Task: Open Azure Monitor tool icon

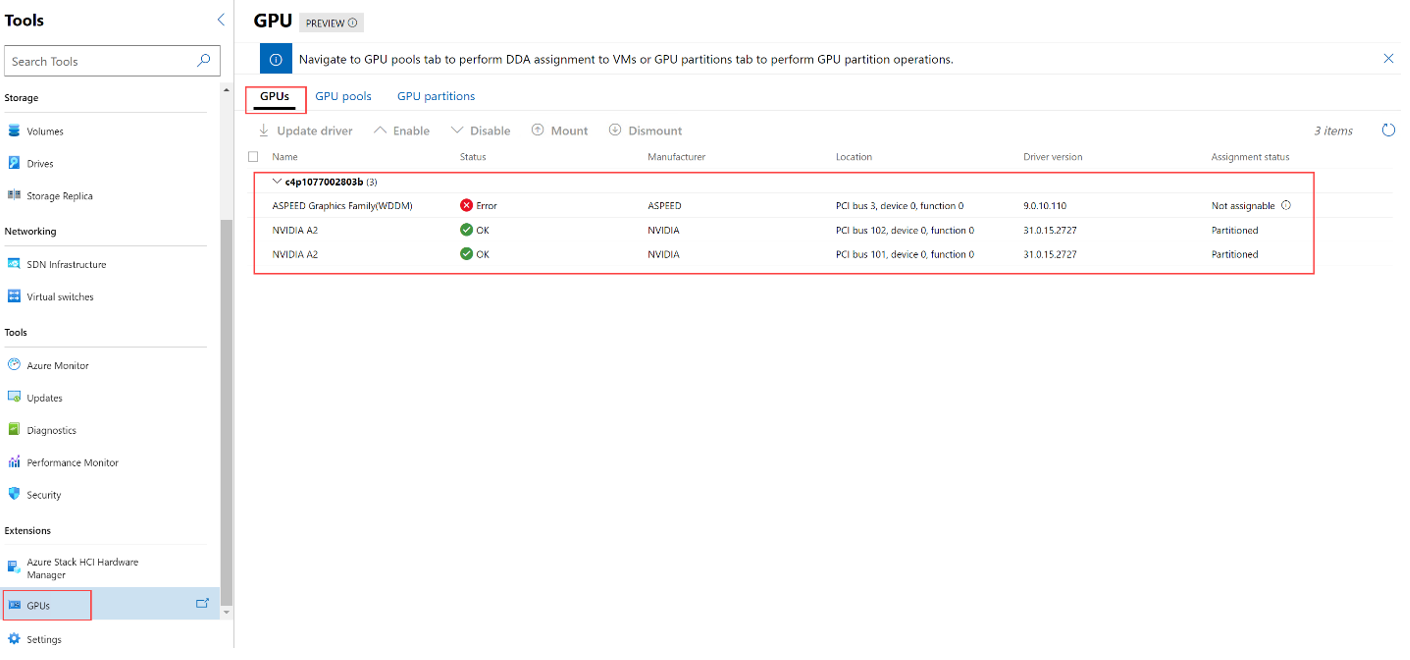Action: (x=14, y=365)
